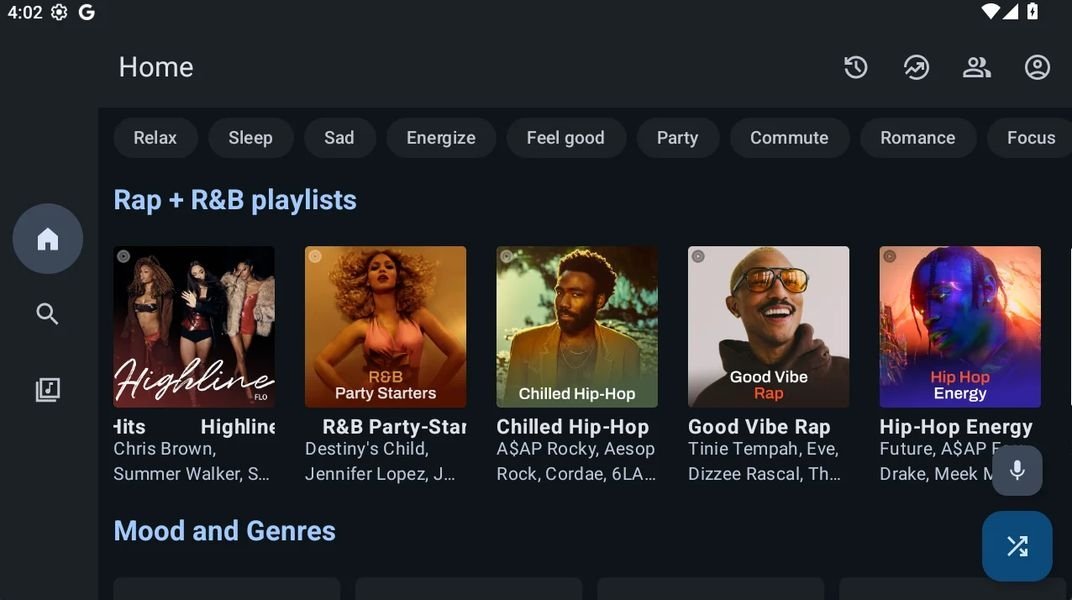Select the Relax mood chip
The width and height of the screenshot is (1072, 600).
click(x=155, y=138)
